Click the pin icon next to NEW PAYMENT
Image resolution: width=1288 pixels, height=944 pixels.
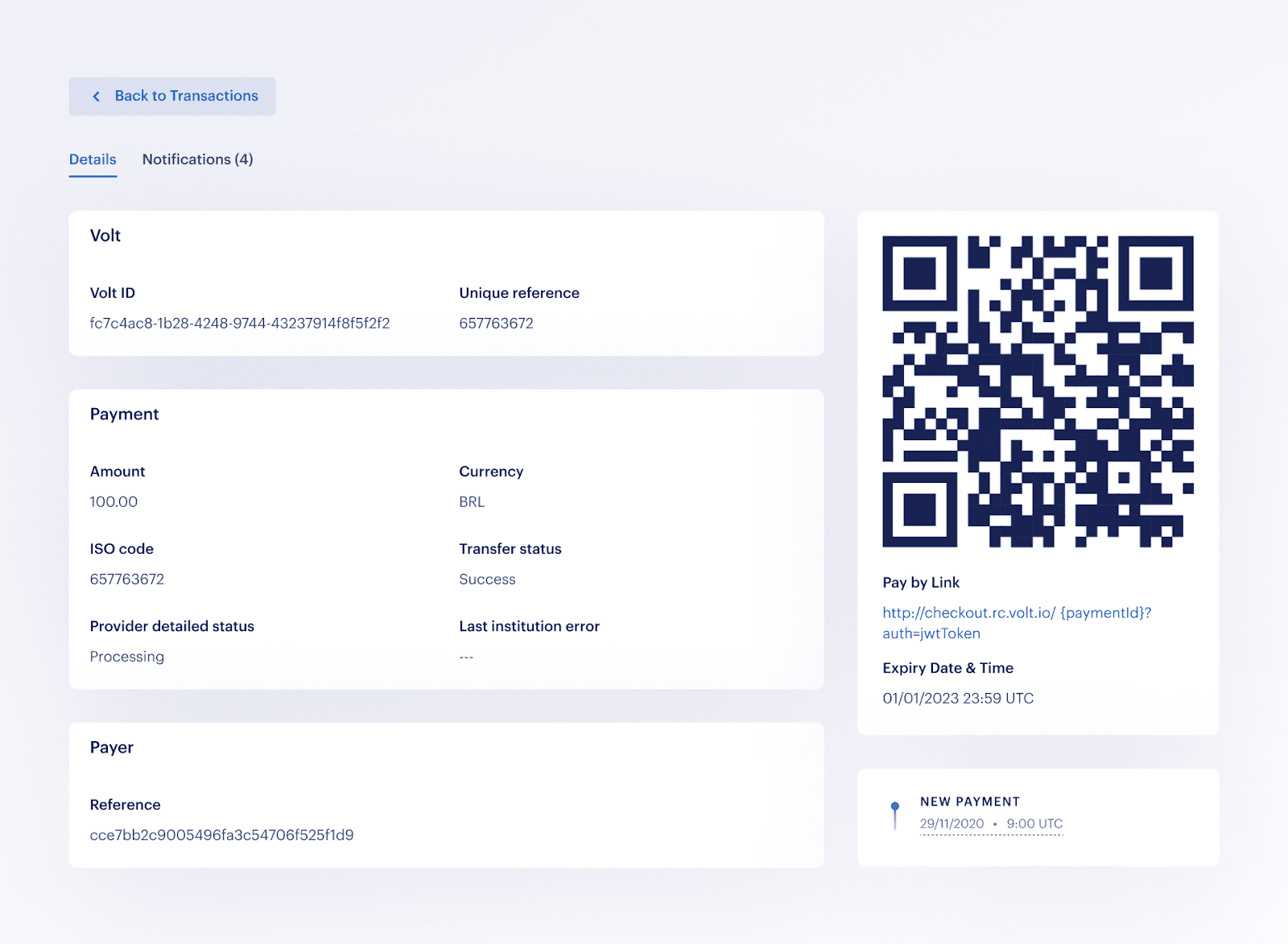[x=895, y=805]
